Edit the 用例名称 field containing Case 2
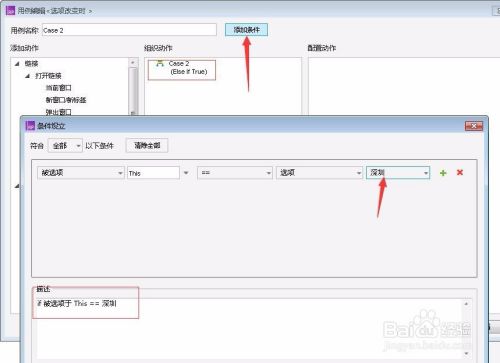 pos(129,30)
